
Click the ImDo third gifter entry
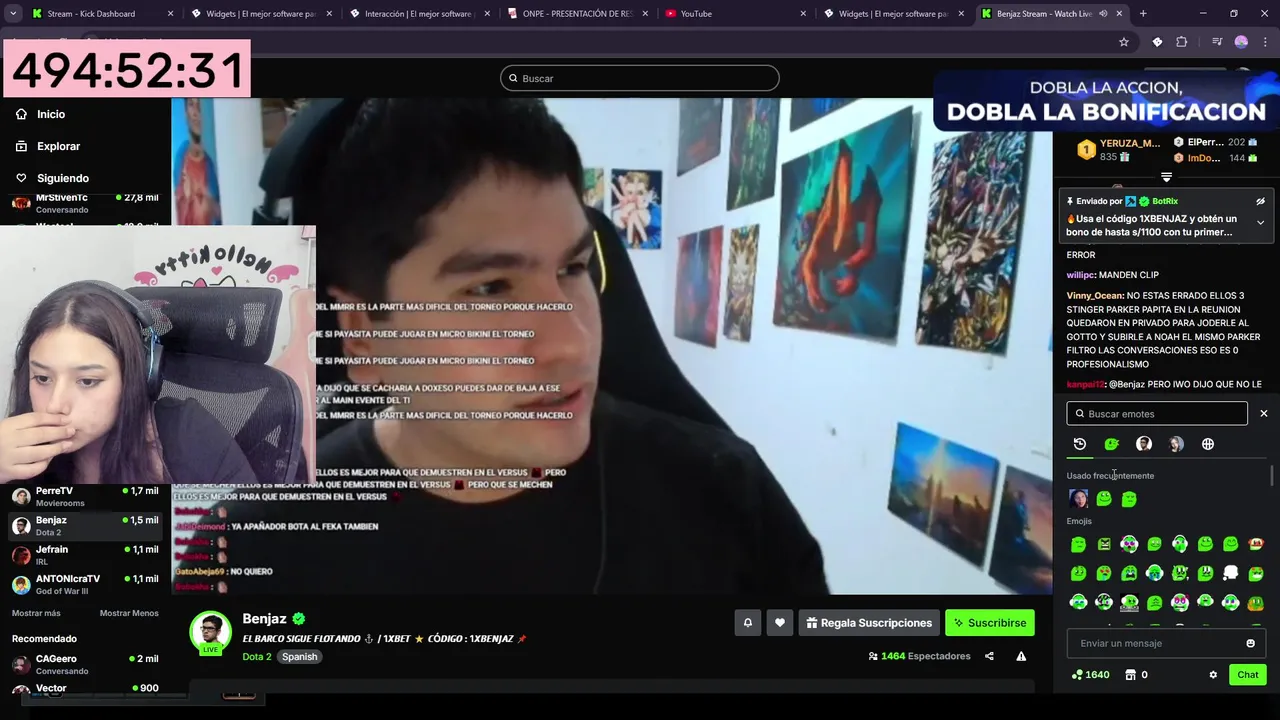click(x=1216, y=158)
